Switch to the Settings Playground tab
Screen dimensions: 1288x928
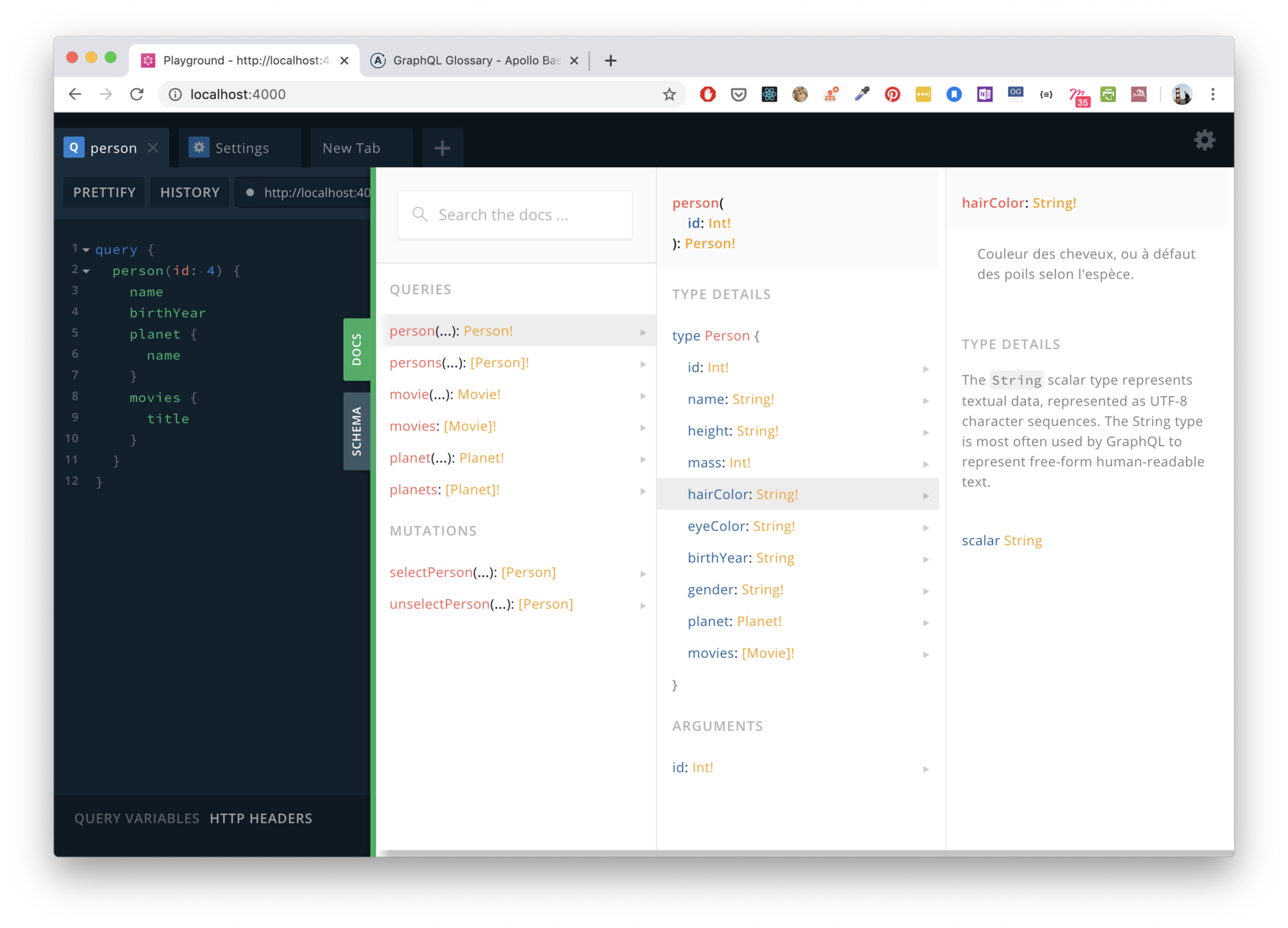coord(240,148)
